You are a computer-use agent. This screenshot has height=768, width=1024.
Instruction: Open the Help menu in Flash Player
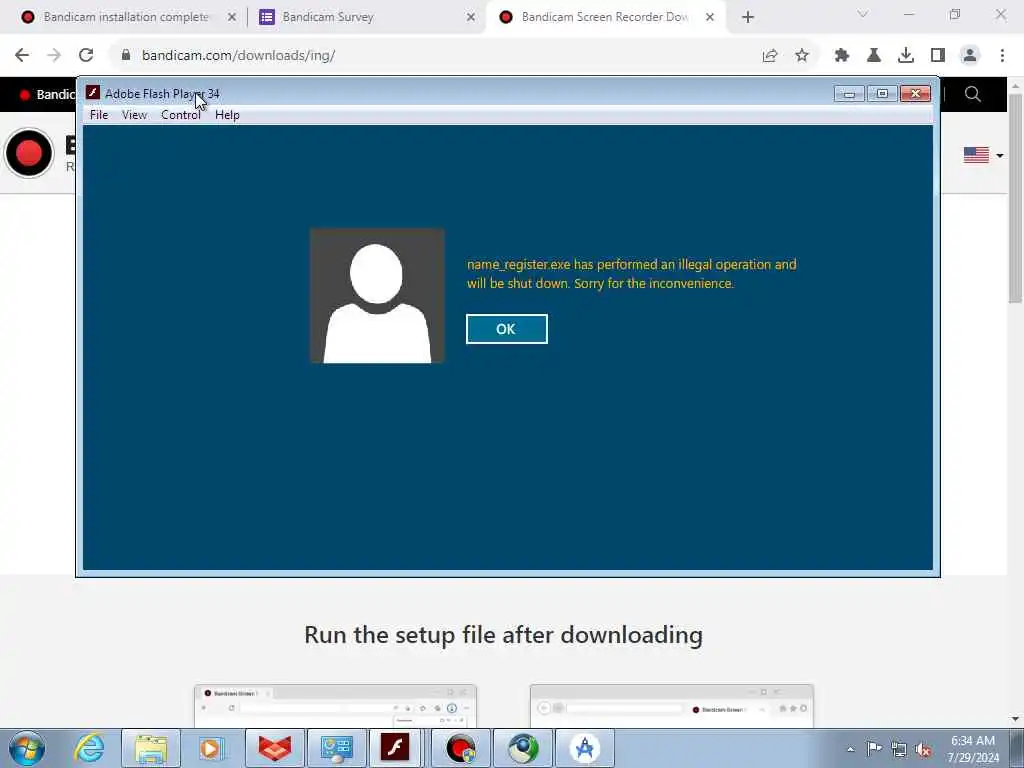point(227,115)
